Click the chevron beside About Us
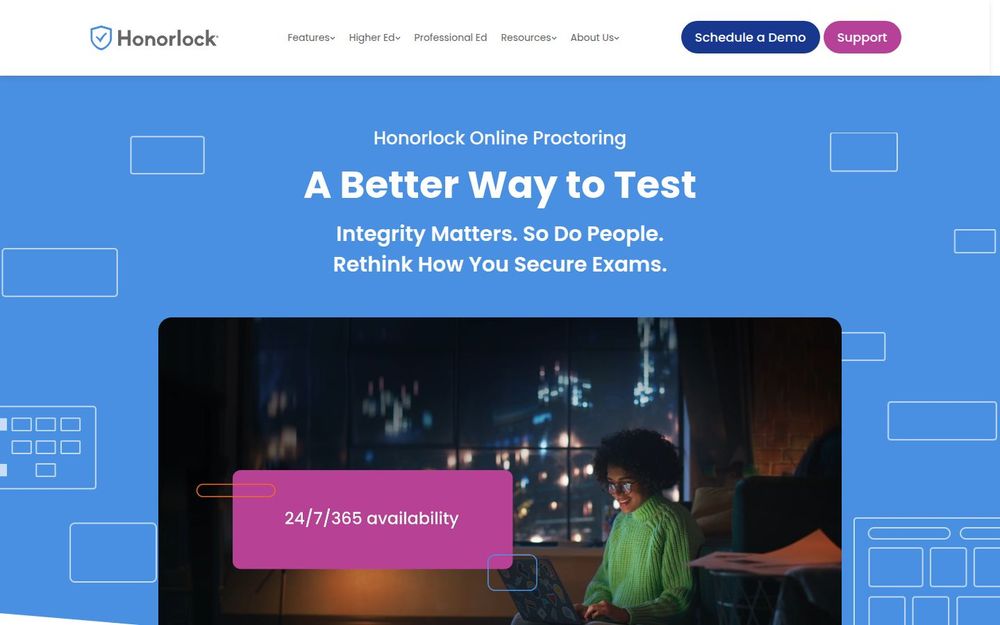Viewport: 1000px width, 625px height. pyautogui.click(x=617, y=38)
